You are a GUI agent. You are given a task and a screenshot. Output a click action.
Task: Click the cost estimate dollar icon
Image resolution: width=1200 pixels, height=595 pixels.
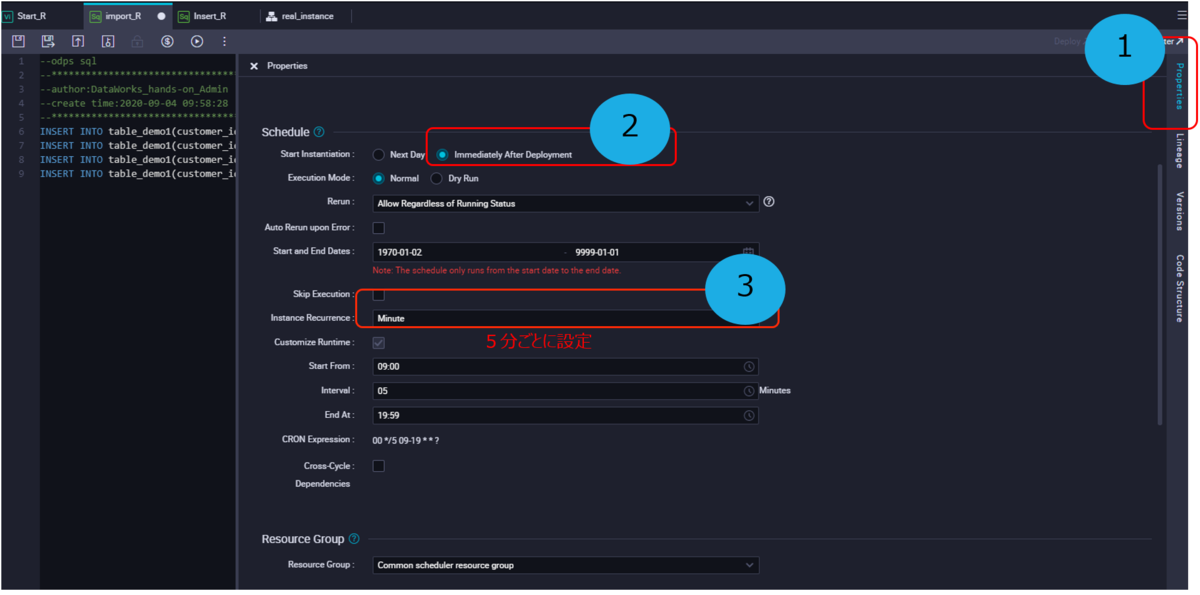167,41
